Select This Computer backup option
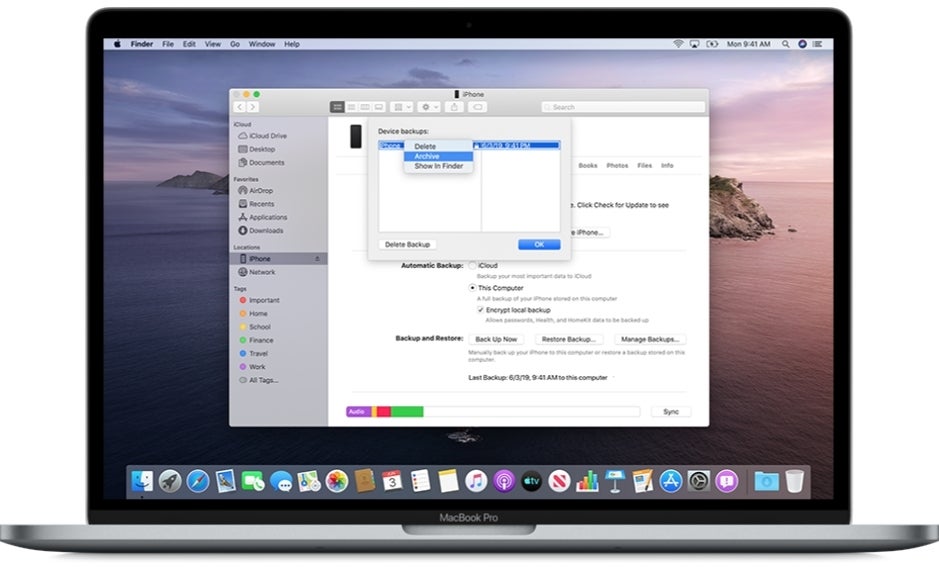The image size is (939, 567). 472,288
